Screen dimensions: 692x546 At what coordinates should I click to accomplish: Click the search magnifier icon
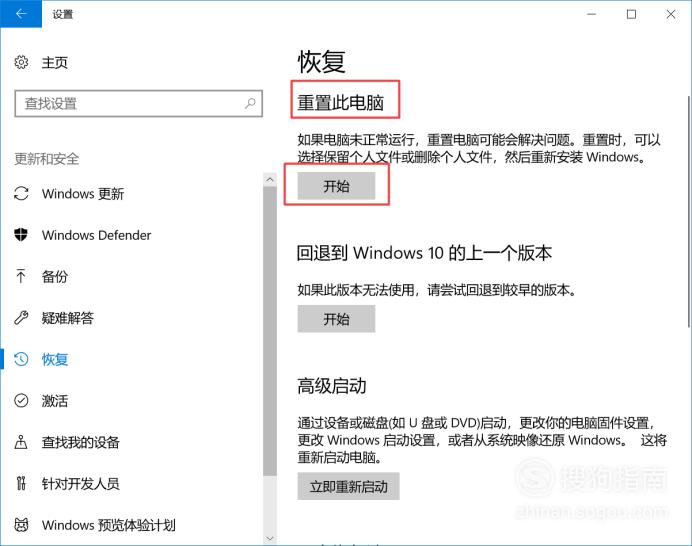coord(250,103)
